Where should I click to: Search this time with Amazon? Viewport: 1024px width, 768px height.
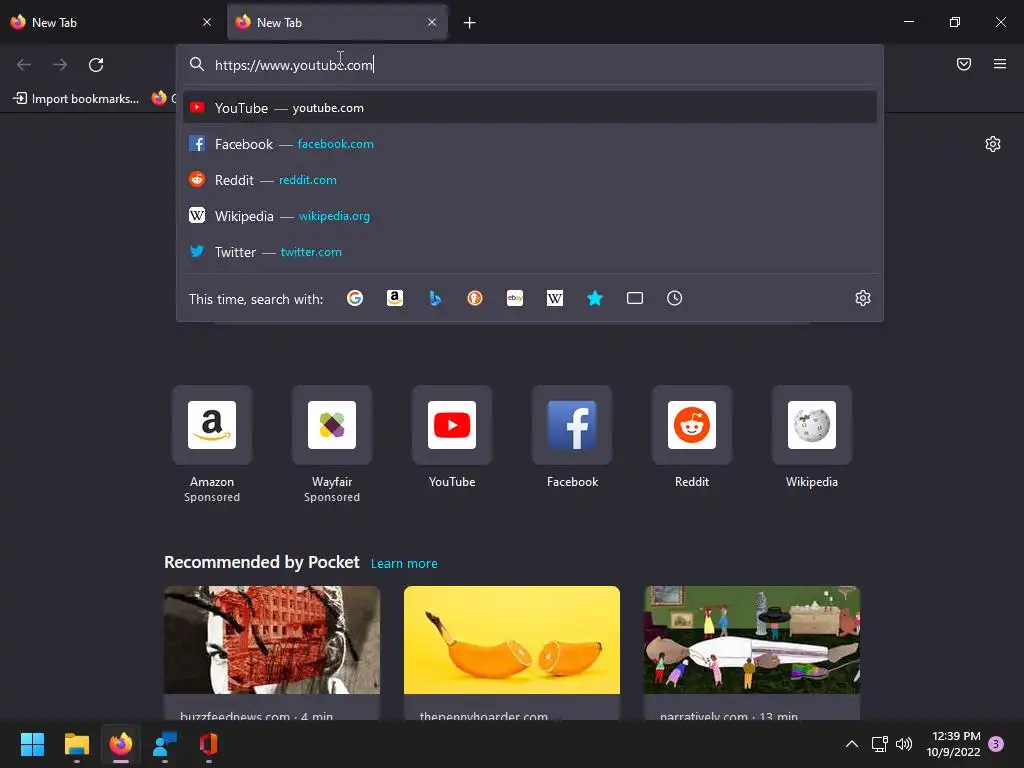coord(394,298)
